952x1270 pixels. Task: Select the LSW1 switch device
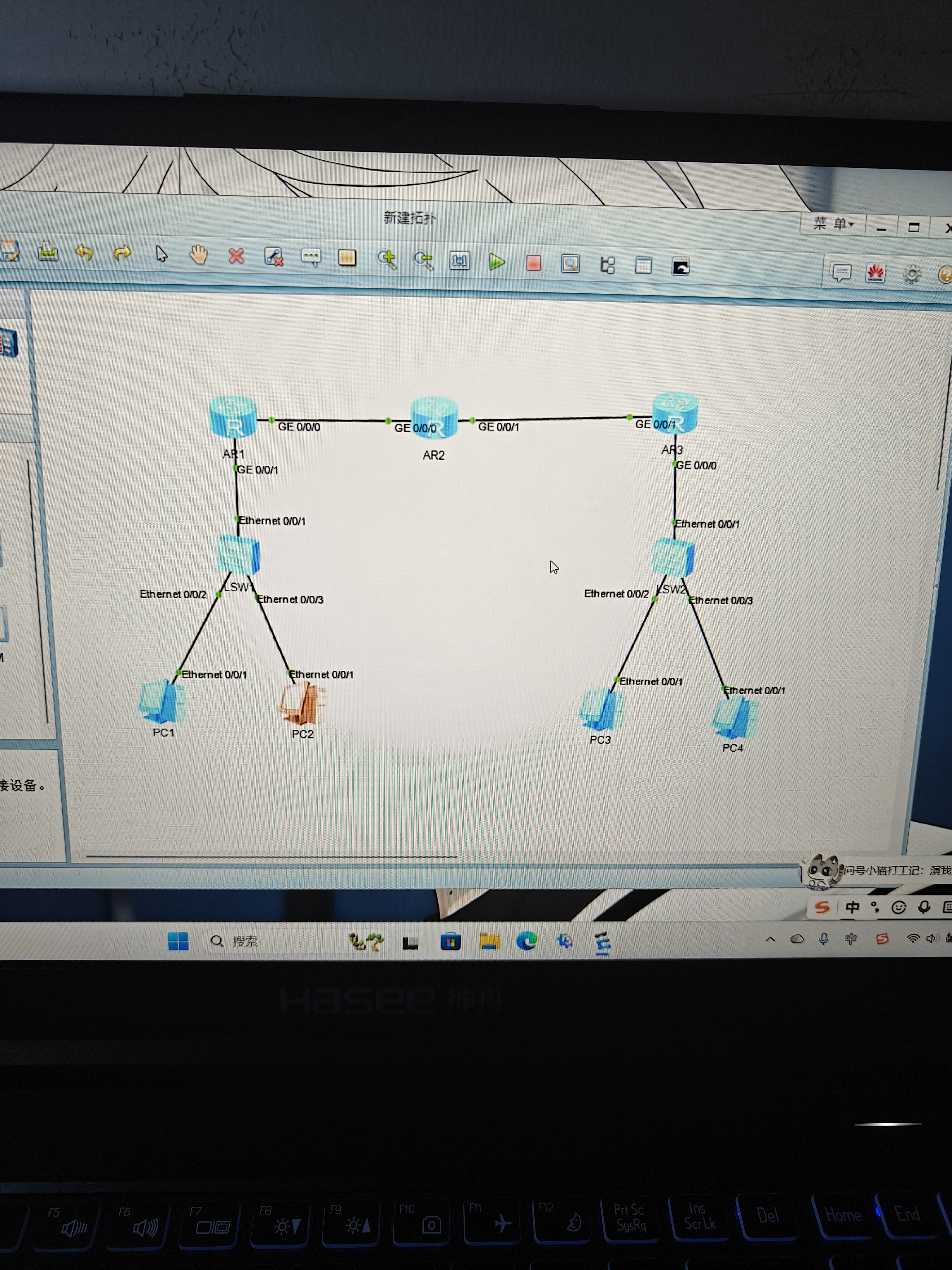239,555
